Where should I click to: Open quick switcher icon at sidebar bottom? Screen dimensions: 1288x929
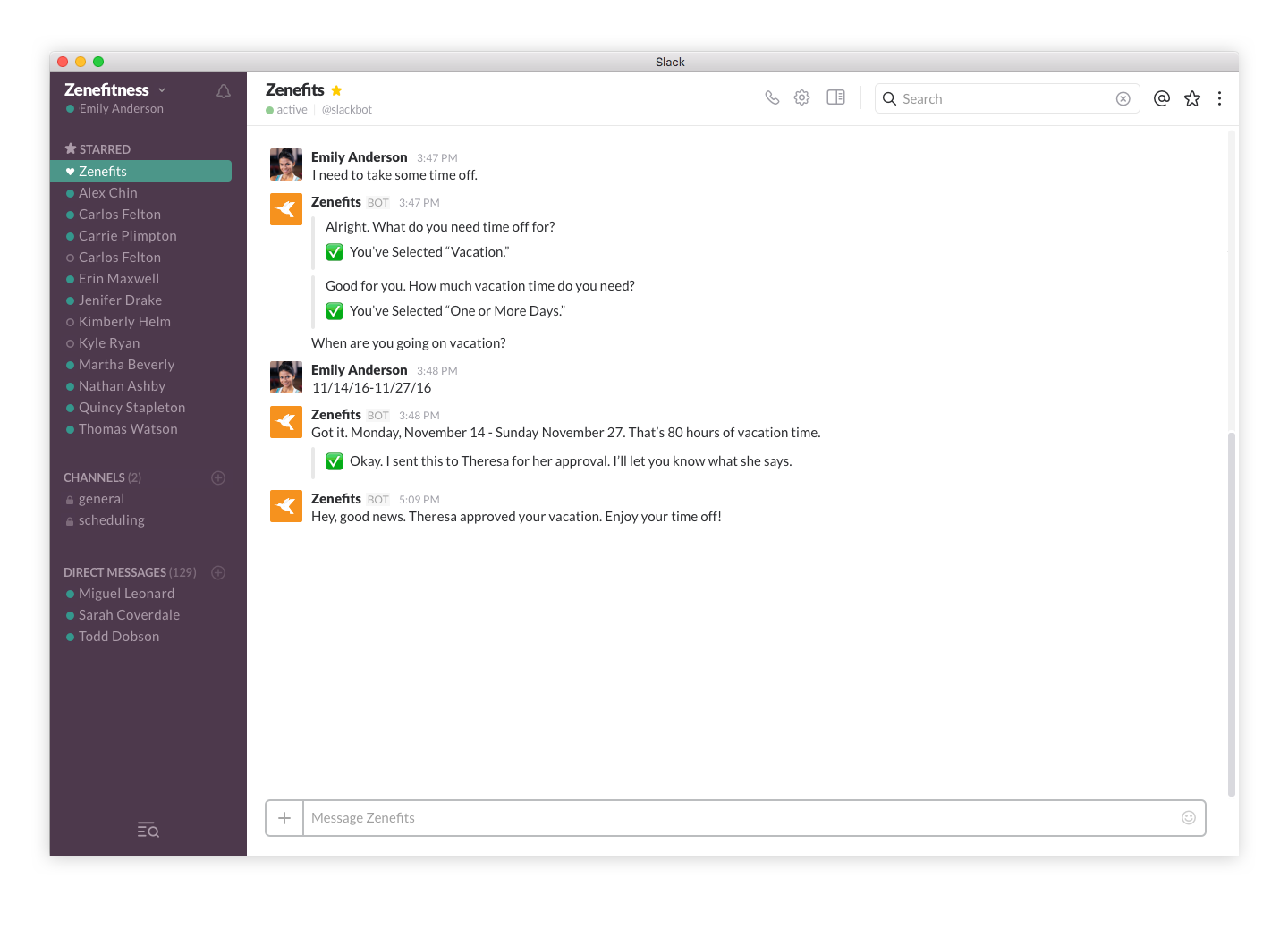click(148, 830)
